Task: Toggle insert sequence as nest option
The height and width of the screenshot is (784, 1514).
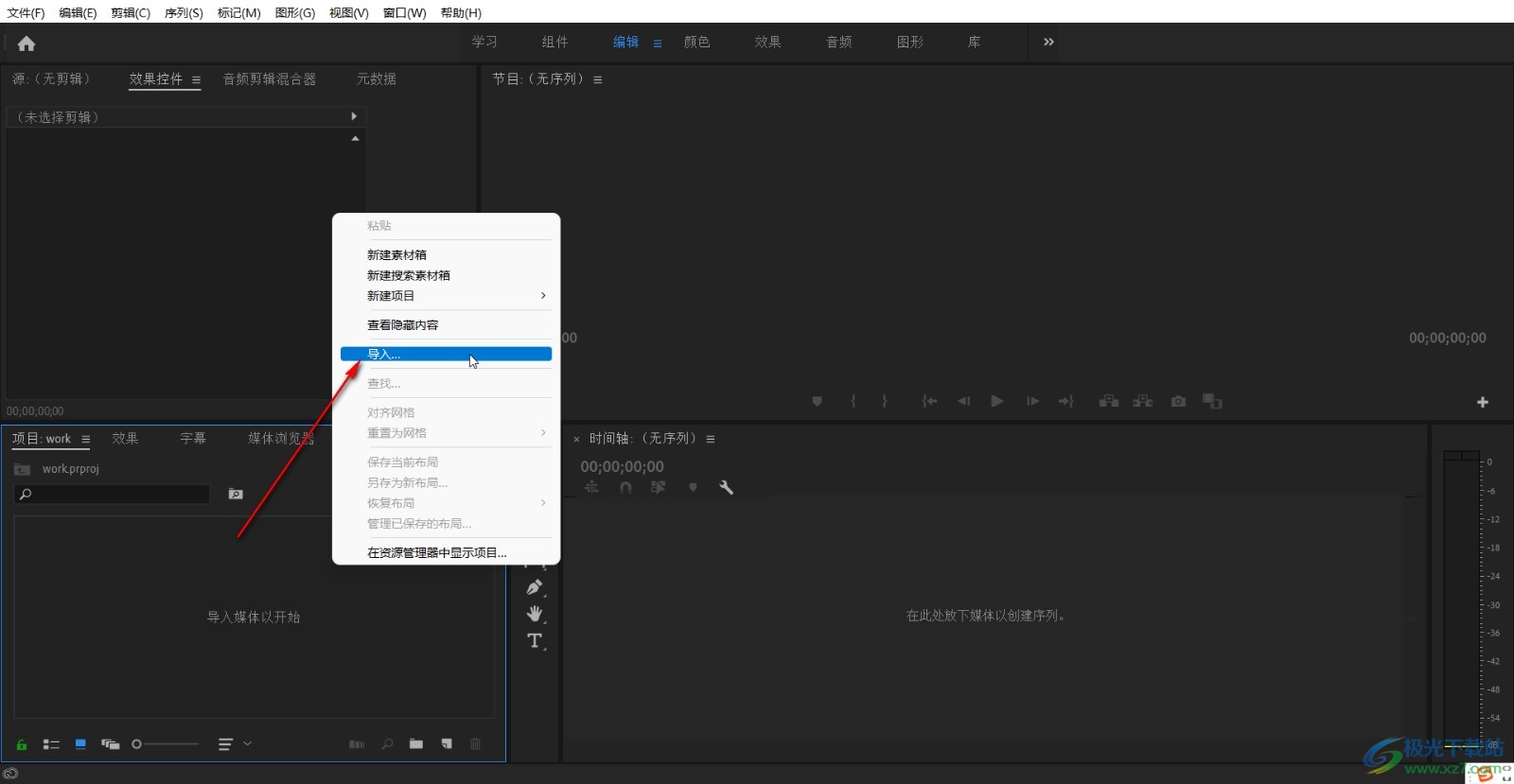Action: coord(591,487)
